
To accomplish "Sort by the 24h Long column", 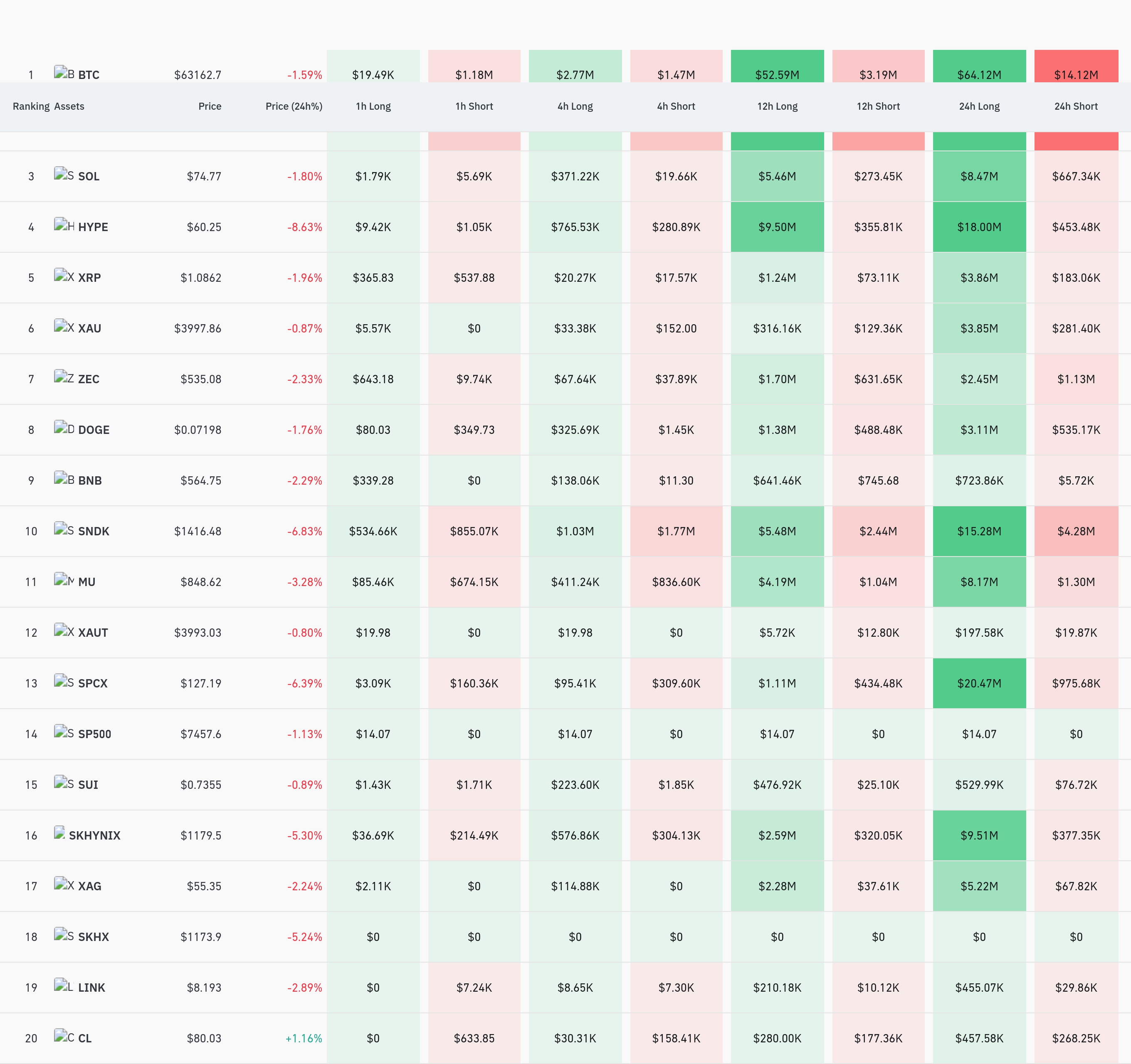I will pyautogui.click(x=979, y=106).
